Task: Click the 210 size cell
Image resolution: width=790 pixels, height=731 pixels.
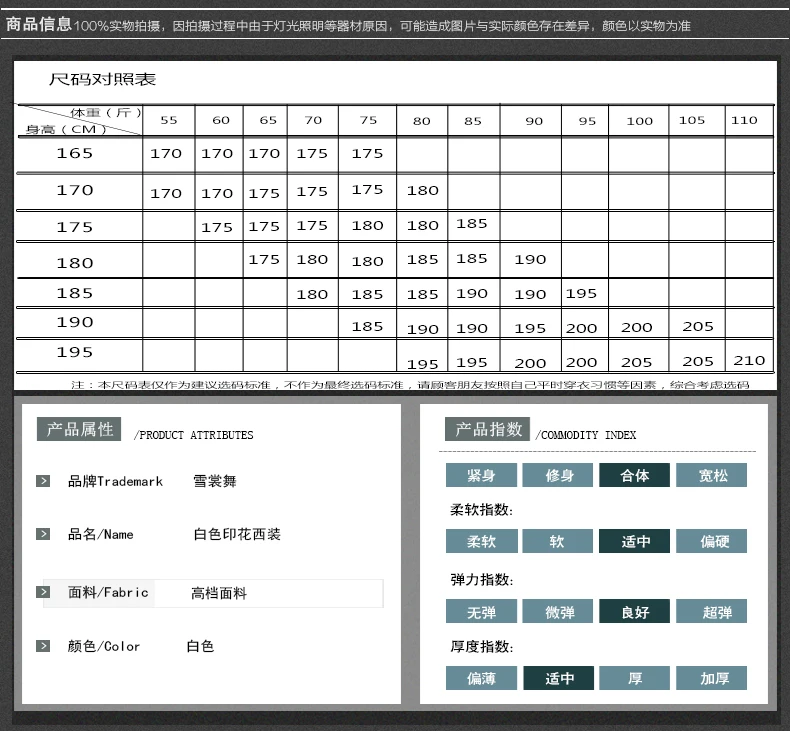Action: point(749,361)
